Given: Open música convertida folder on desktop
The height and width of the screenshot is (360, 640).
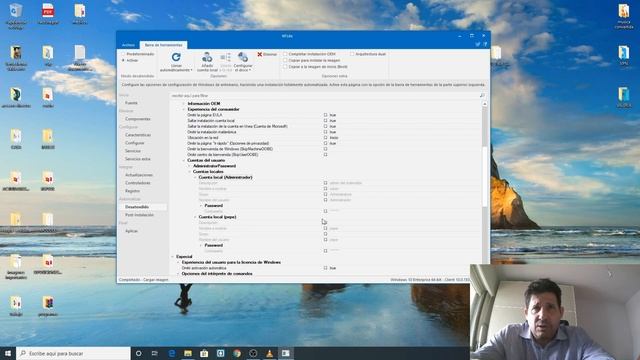Looking at the screenshot, I should [x=624, y=16].
